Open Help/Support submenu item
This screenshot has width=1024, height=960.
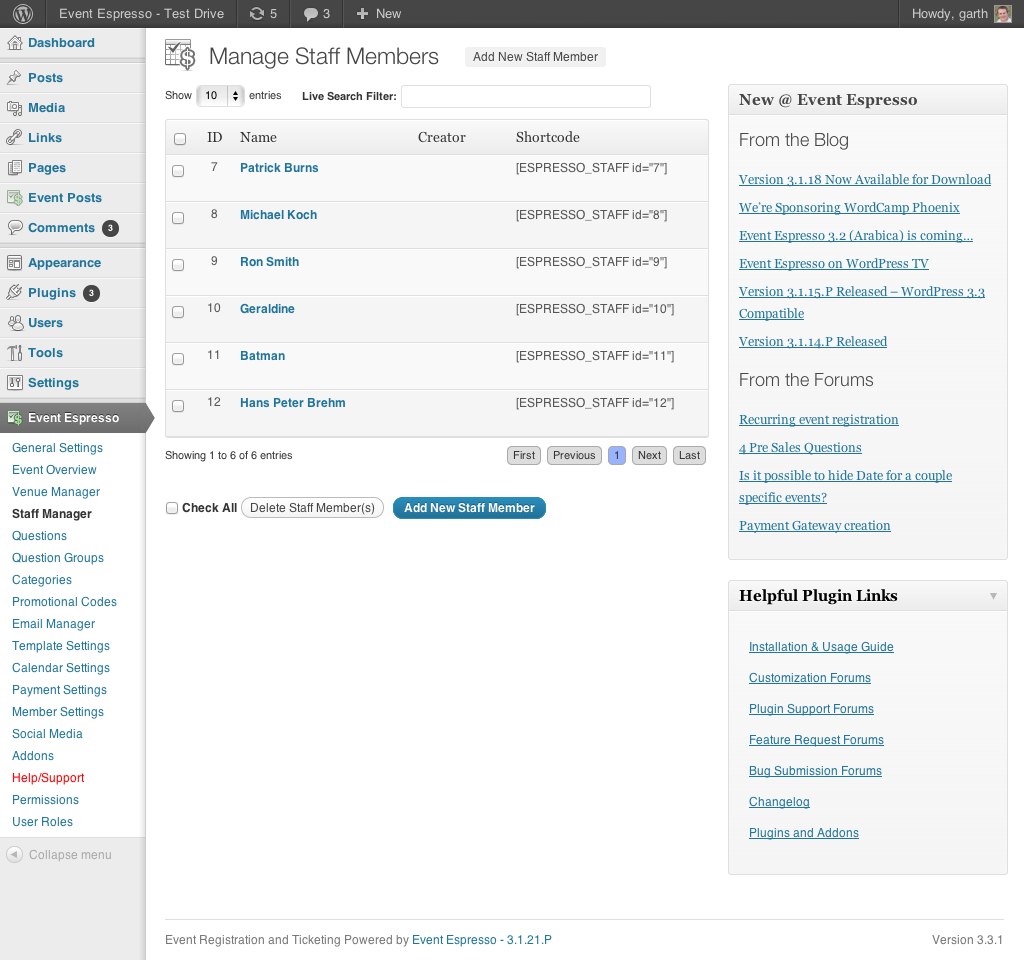click(x=48, y=778)
